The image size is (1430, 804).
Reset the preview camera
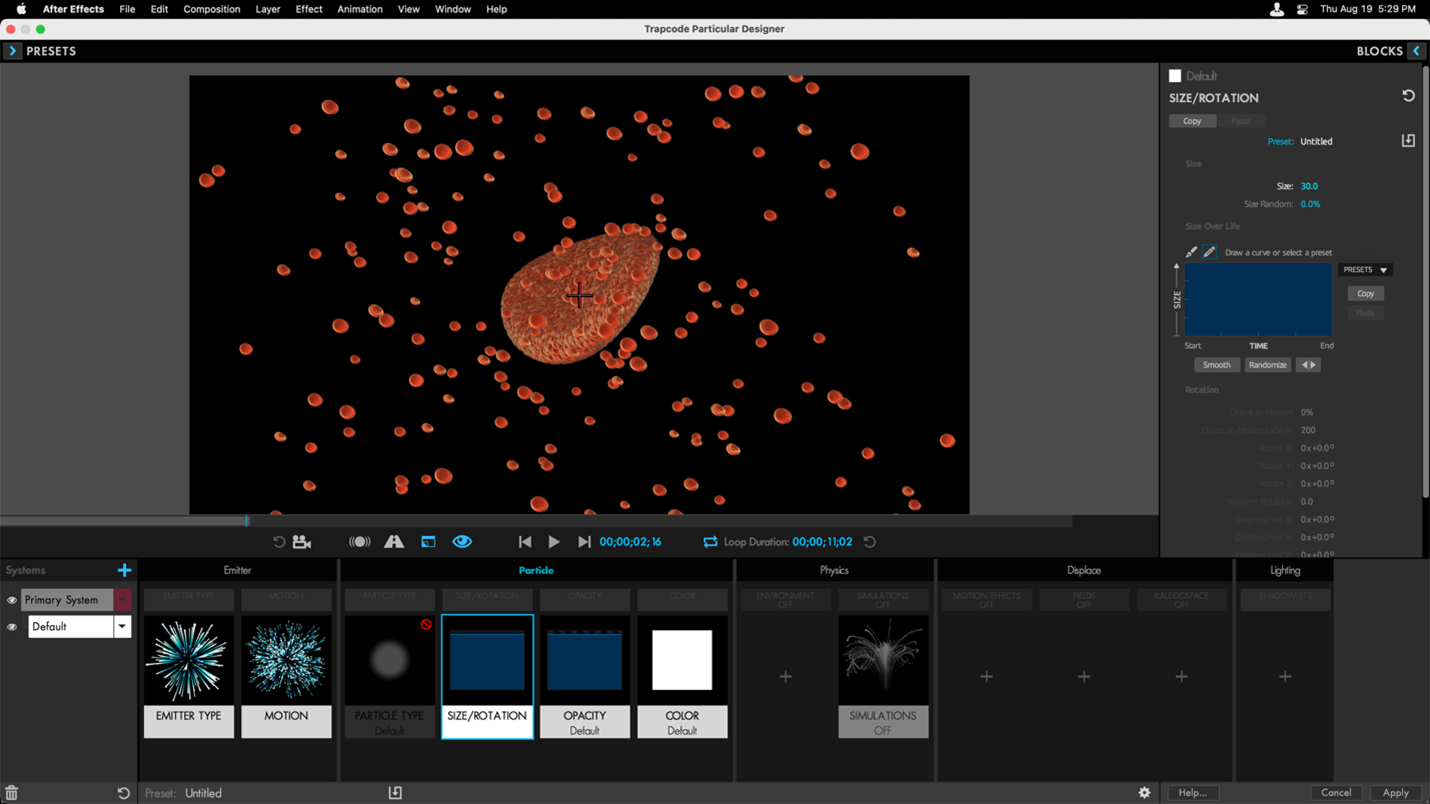[x=279, y=542]
